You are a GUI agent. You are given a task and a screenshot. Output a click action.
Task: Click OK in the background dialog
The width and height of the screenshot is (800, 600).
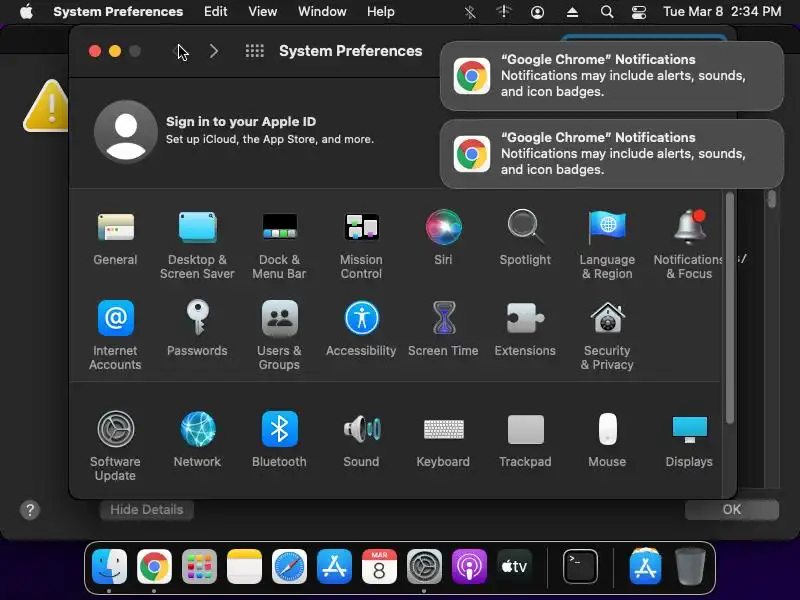pyautogui.click(x=732, y=510)
